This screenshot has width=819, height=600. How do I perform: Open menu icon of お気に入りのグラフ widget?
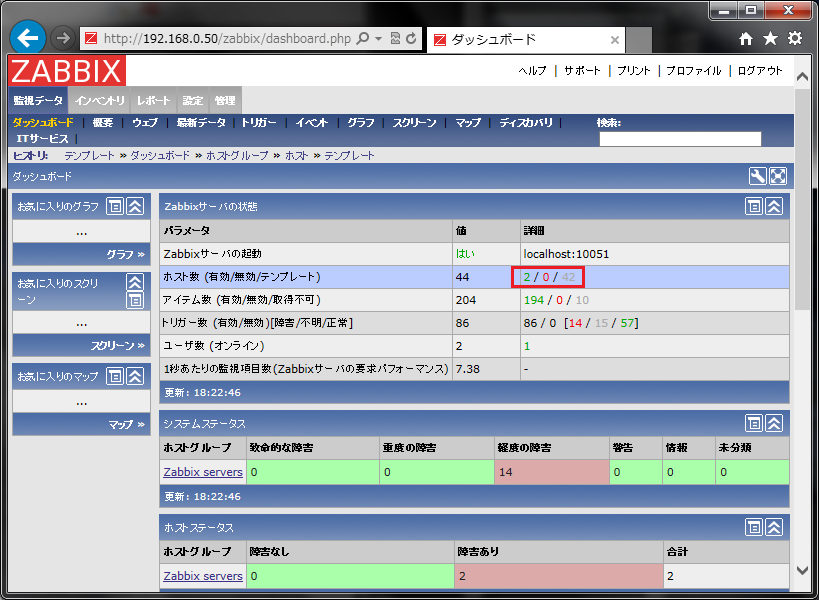tap(115, 206)
